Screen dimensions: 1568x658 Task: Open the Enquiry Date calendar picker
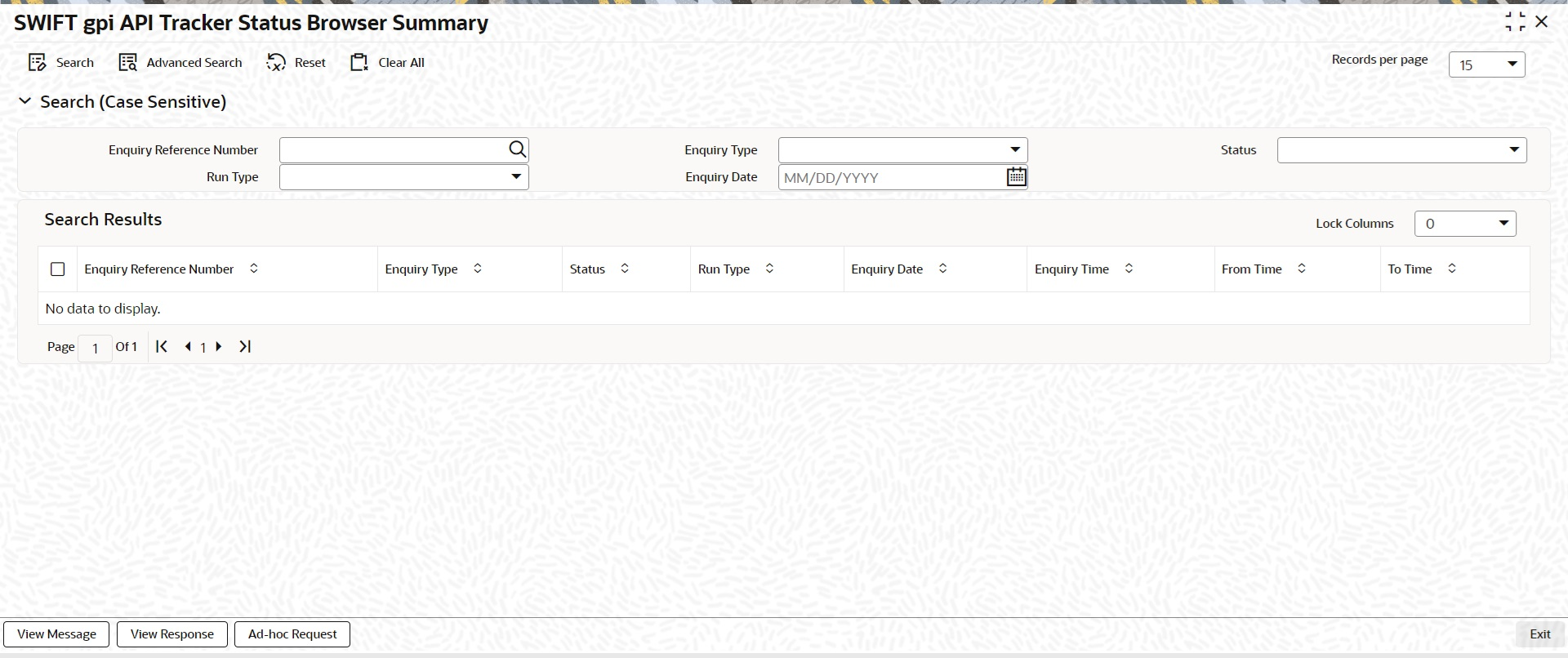pyautogui.click(x=1016, y=176)
